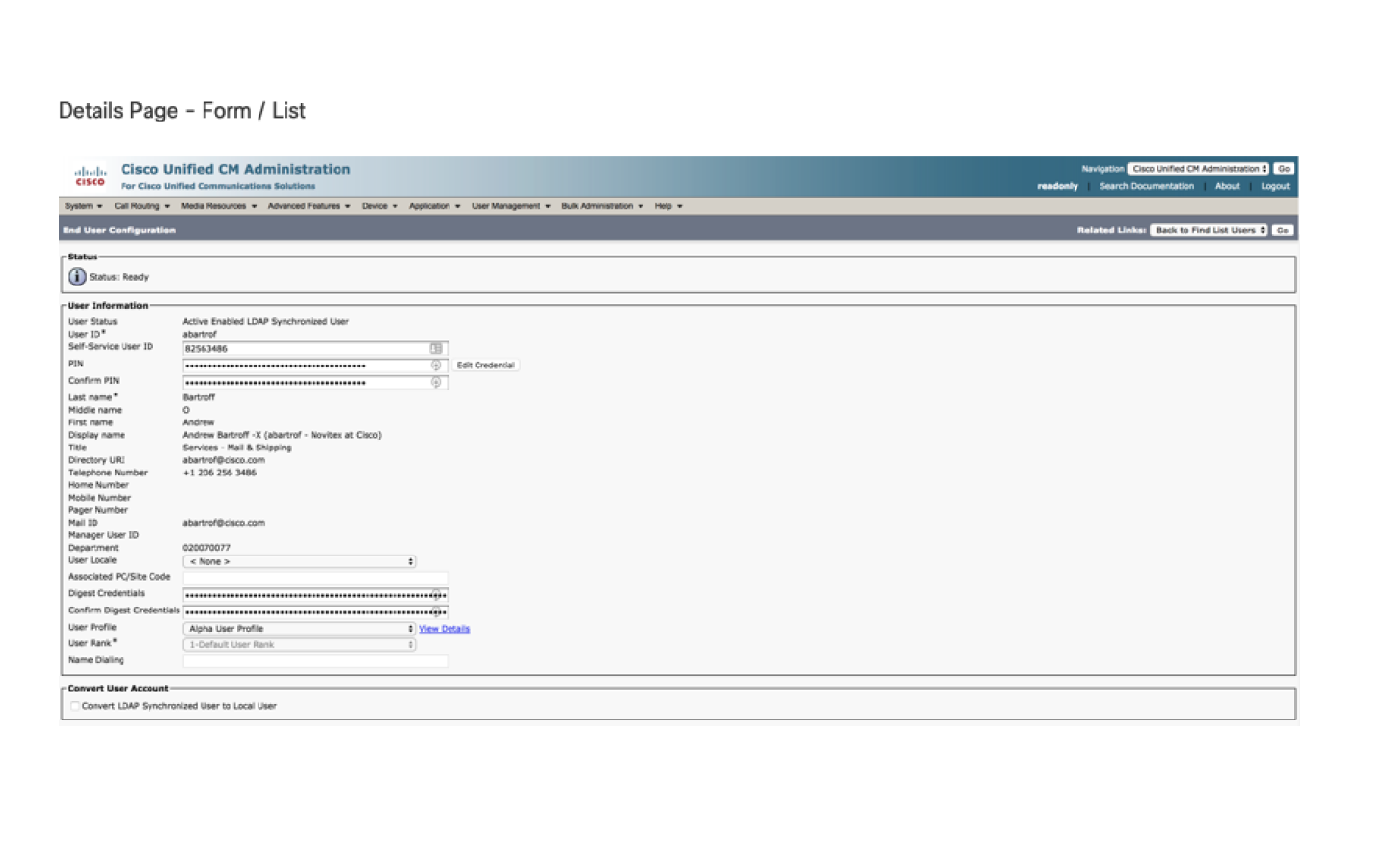Click the End User Configuration heading

pyautogui.click(x=120, y=231)
